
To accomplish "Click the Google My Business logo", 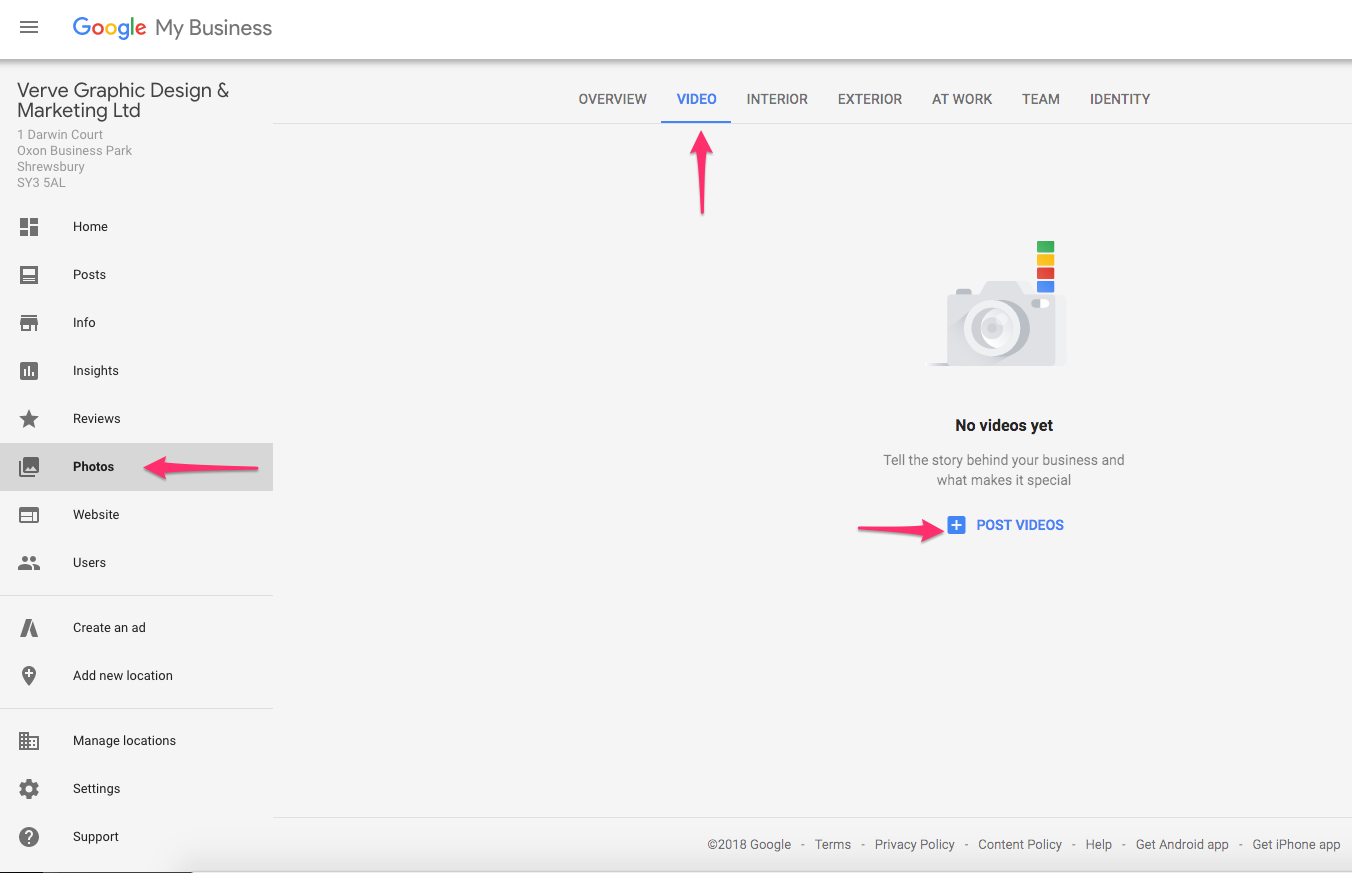I will (x=172, y=28).
